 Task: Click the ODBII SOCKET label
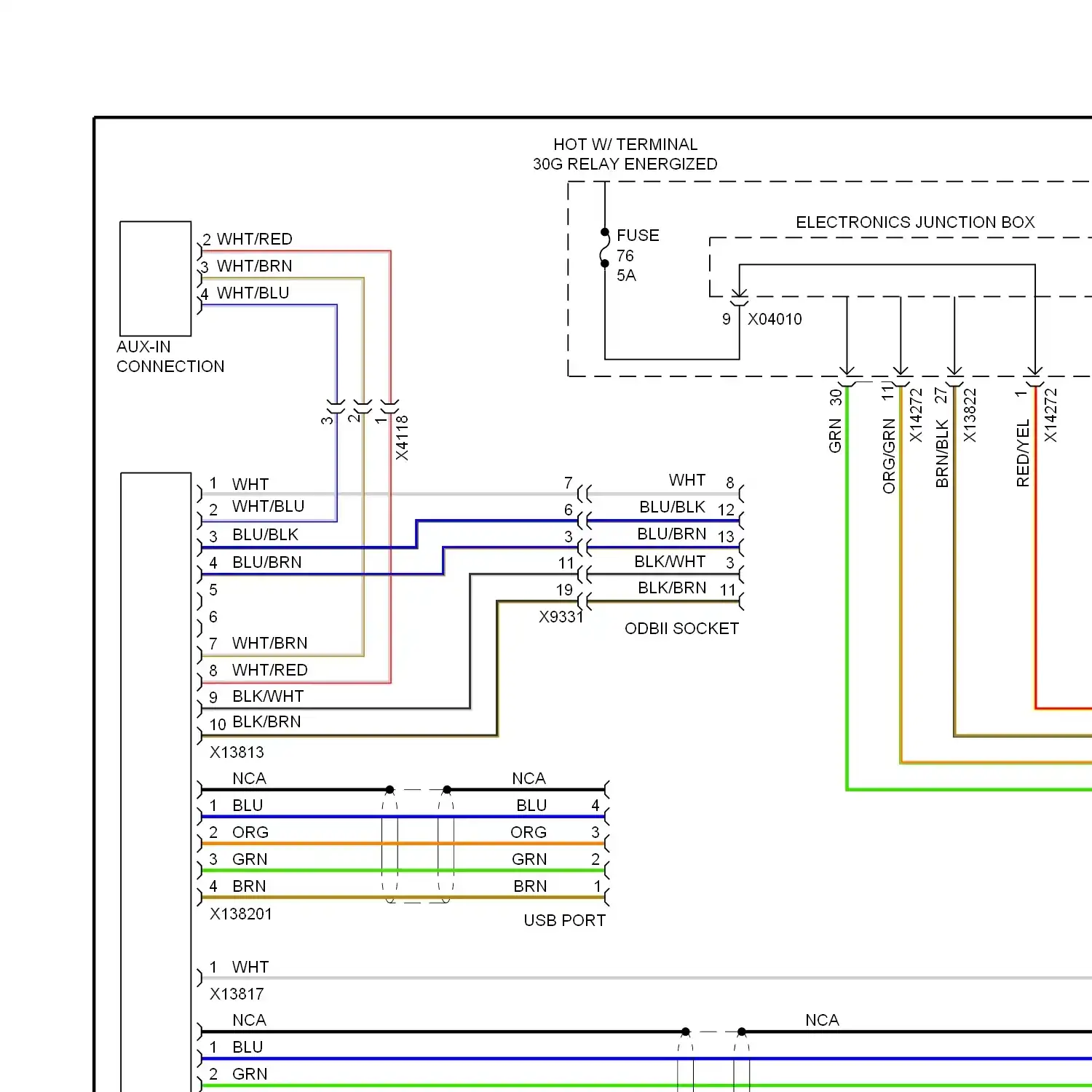coord(681,628)
